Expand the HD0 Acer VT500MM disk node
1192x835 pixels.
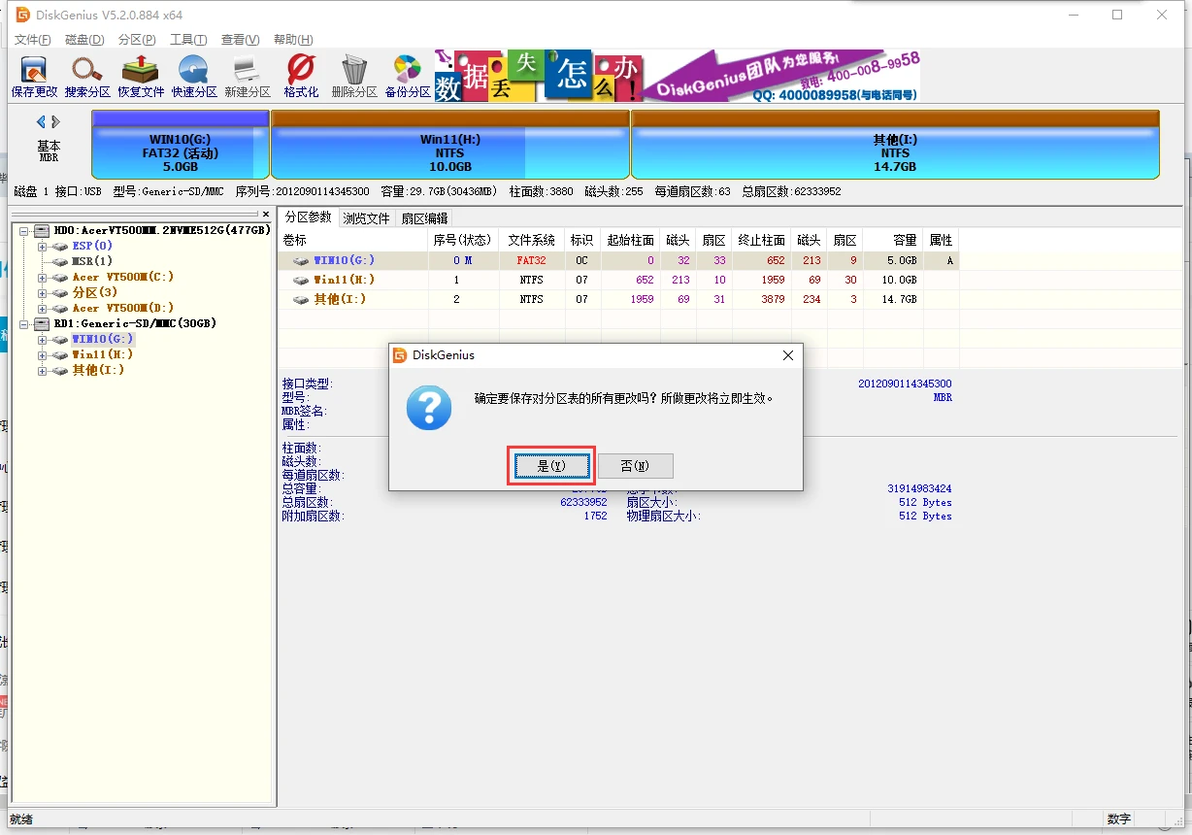pos(22,229)
